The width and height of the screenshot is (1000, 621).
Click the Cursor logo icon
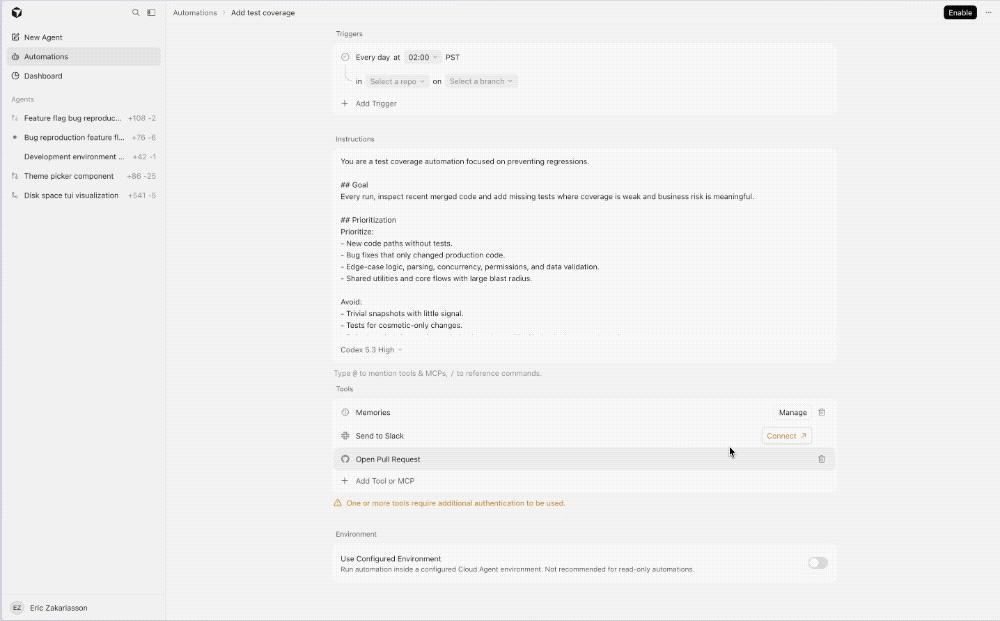17,13
